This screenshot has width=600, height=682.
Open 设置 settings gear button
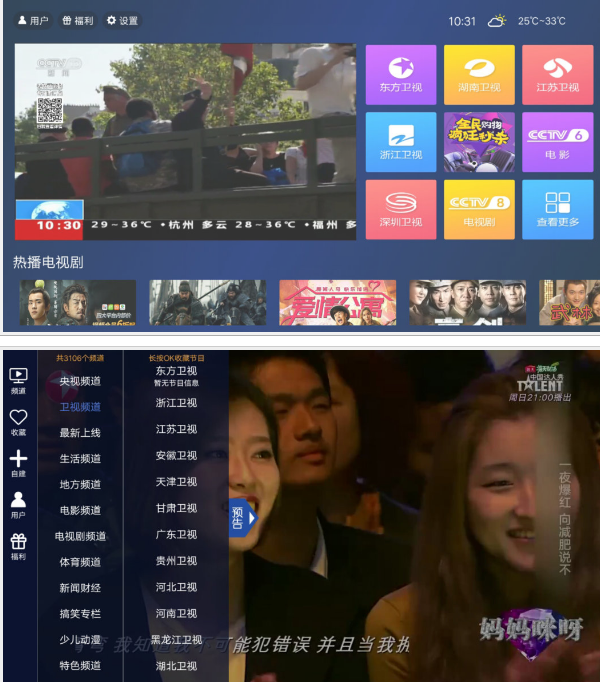[122, 20]
